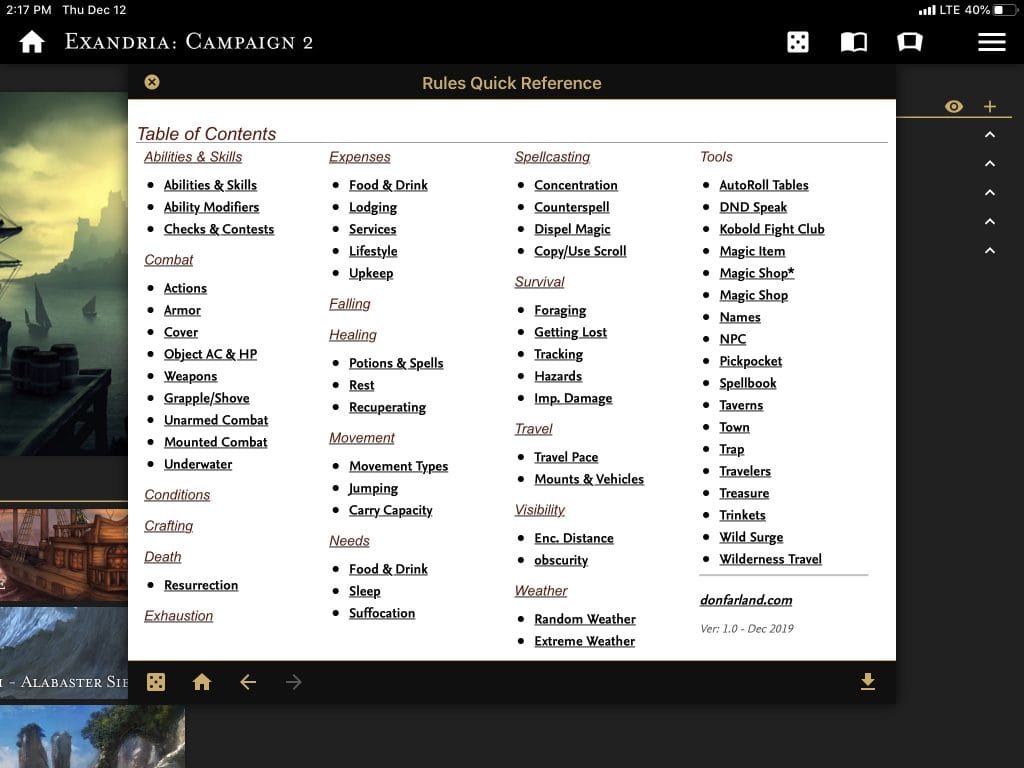Click the home icon in bottom toolbar
The height and width of the screenshot is (768, 1024).
point(202,682)
